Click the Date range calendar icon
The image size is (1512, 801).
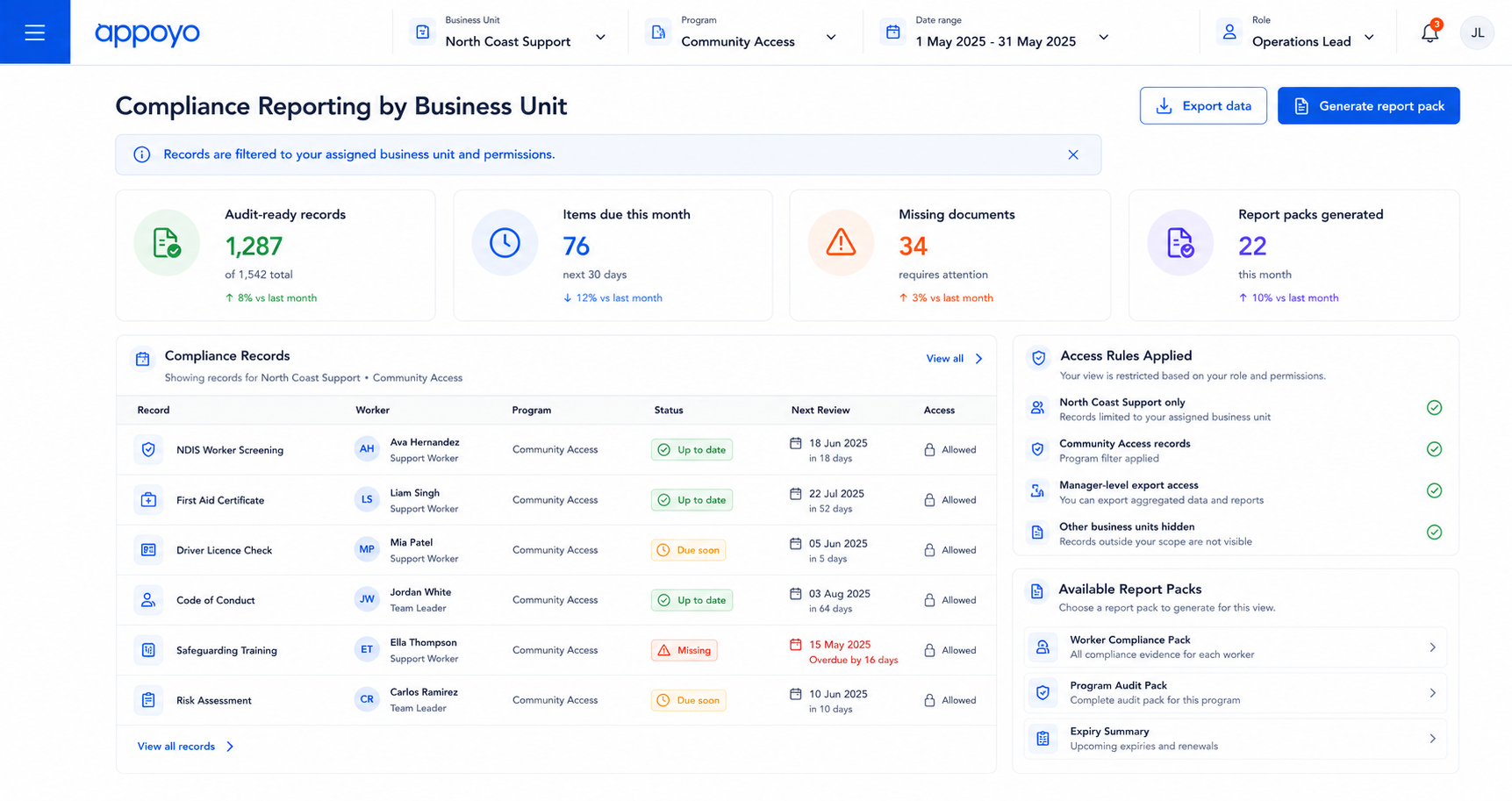tap(892, 32)
